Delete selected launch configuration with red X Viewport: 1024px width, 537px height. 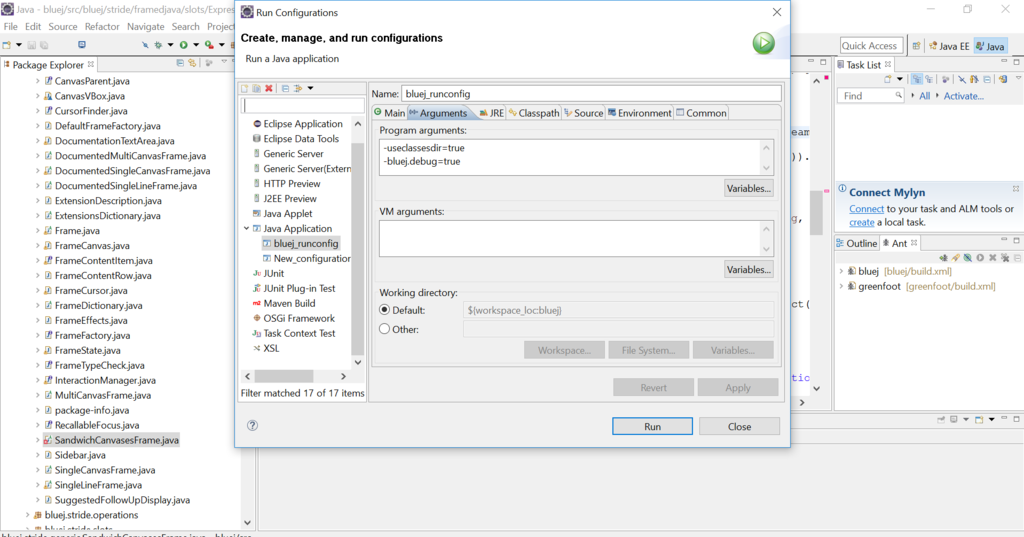tap(268, 88)
